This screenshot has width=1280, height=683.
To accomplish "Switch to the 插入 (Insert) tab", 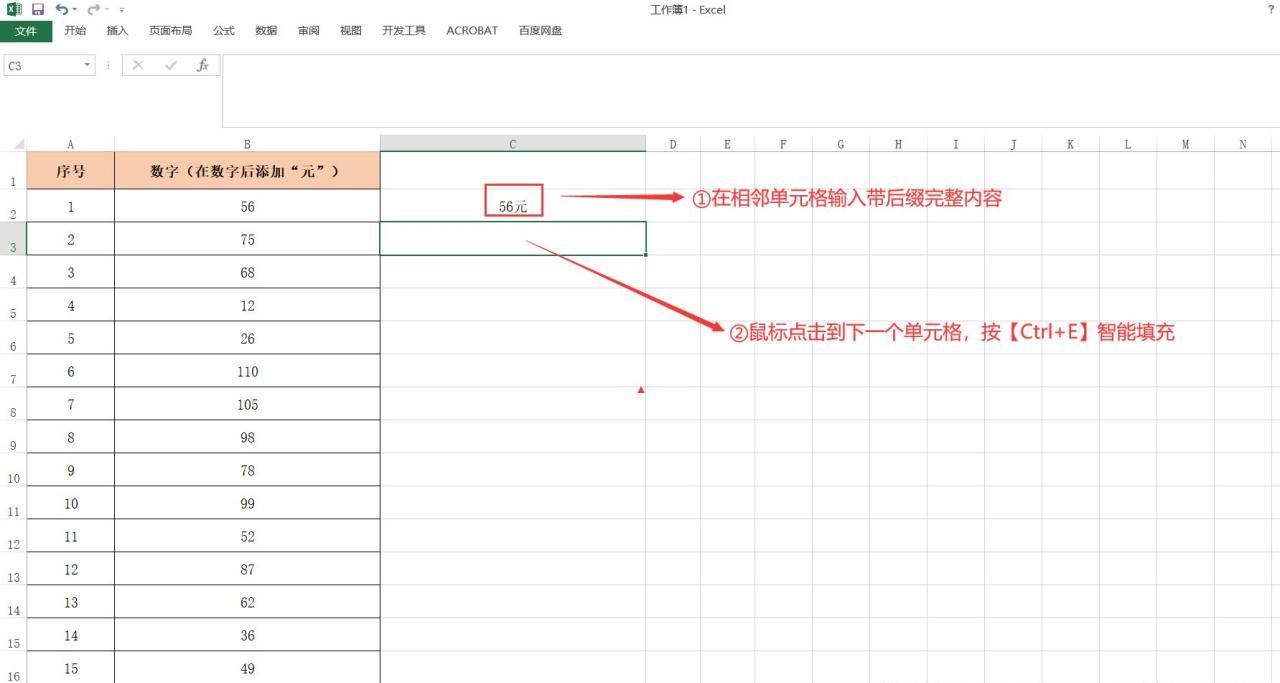I will tap(118, 31).
